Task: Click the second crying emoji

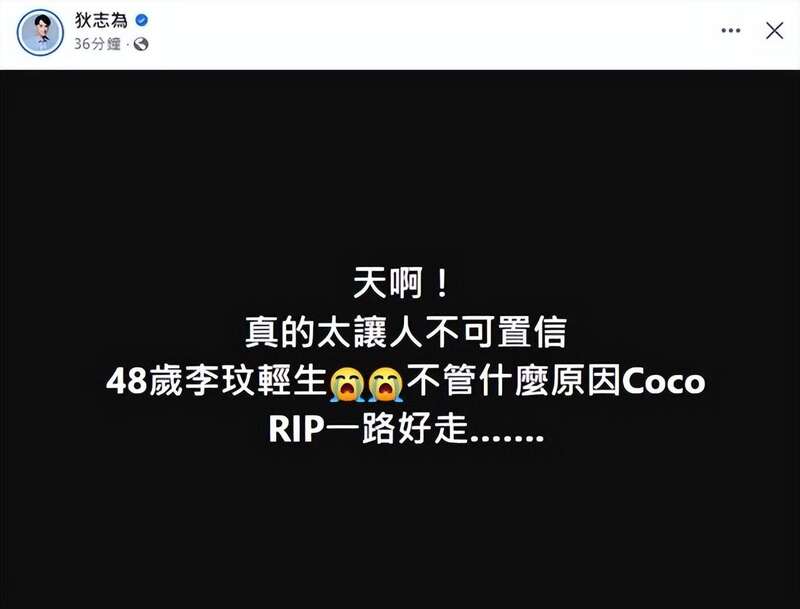Action: [385, 383]
